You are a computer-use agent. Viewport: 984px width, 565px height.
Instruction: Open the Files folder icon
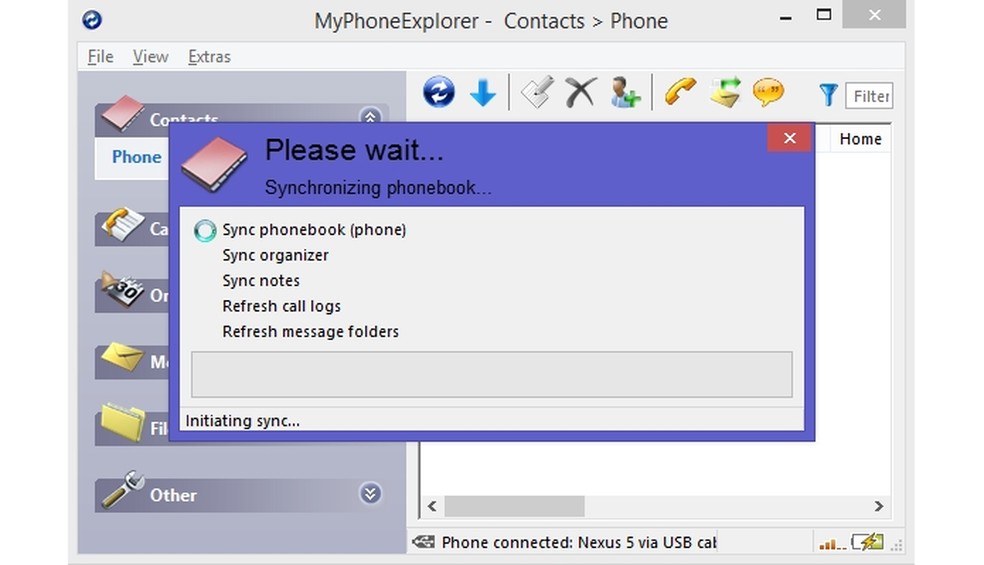click(122, 422)
